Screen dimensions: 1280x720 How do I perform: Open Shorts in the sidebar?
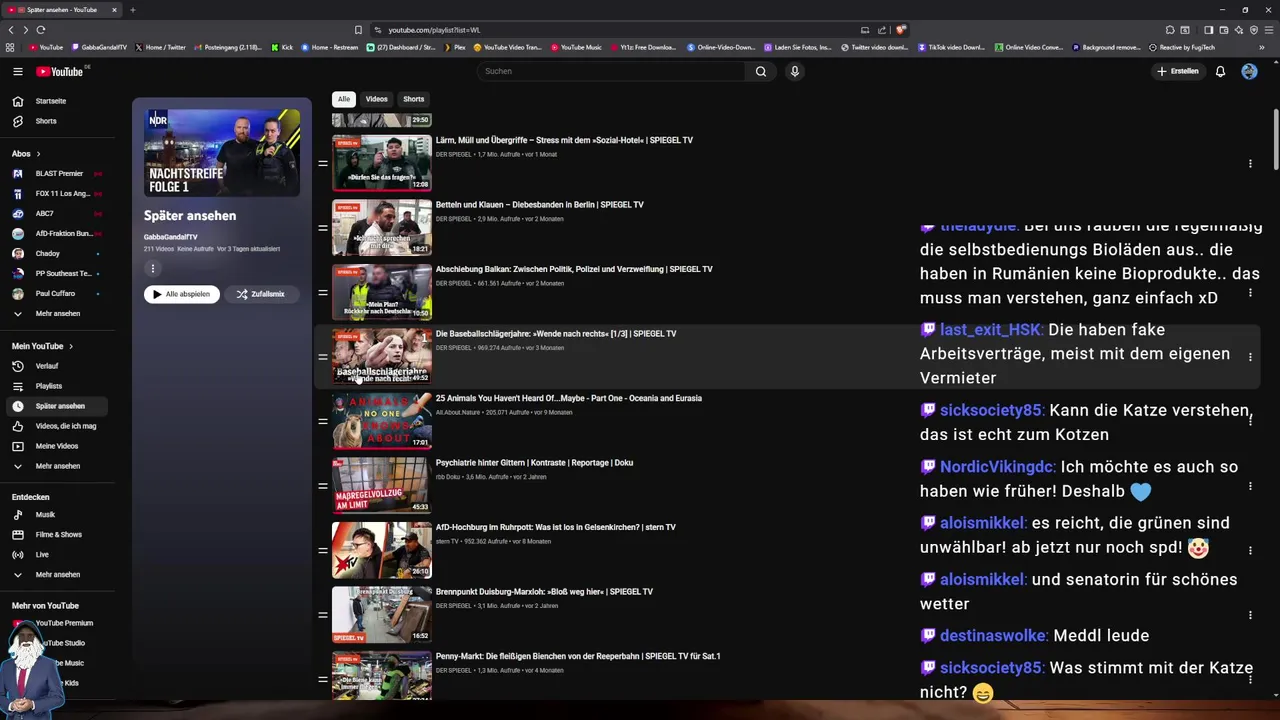(56, 121)
